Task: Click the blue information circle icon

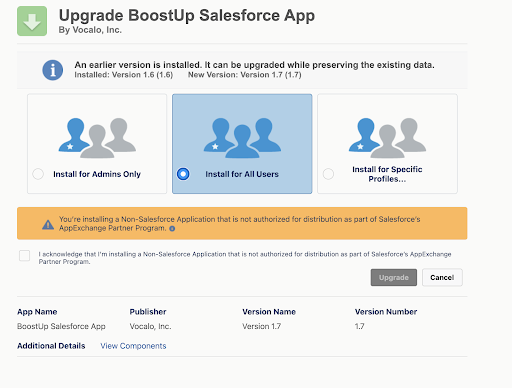Action: pos(53,70)
